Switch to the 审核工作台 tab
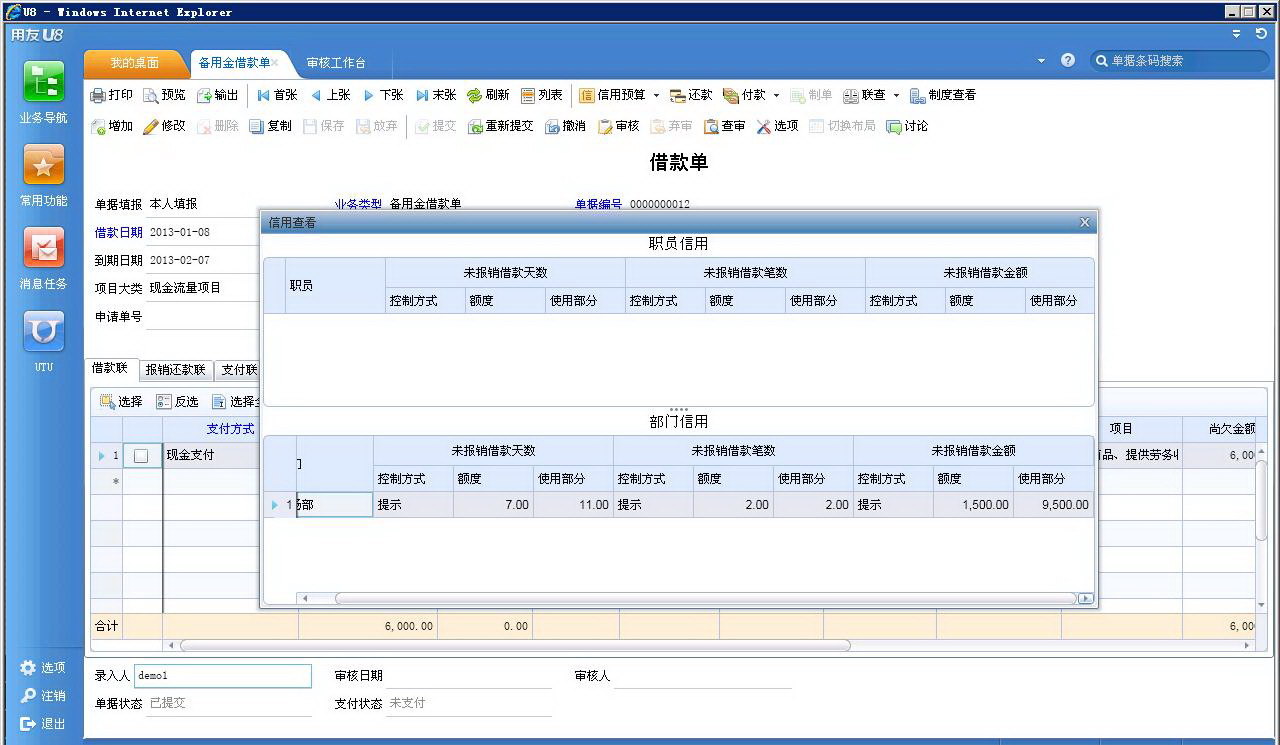 click(336, 63)
